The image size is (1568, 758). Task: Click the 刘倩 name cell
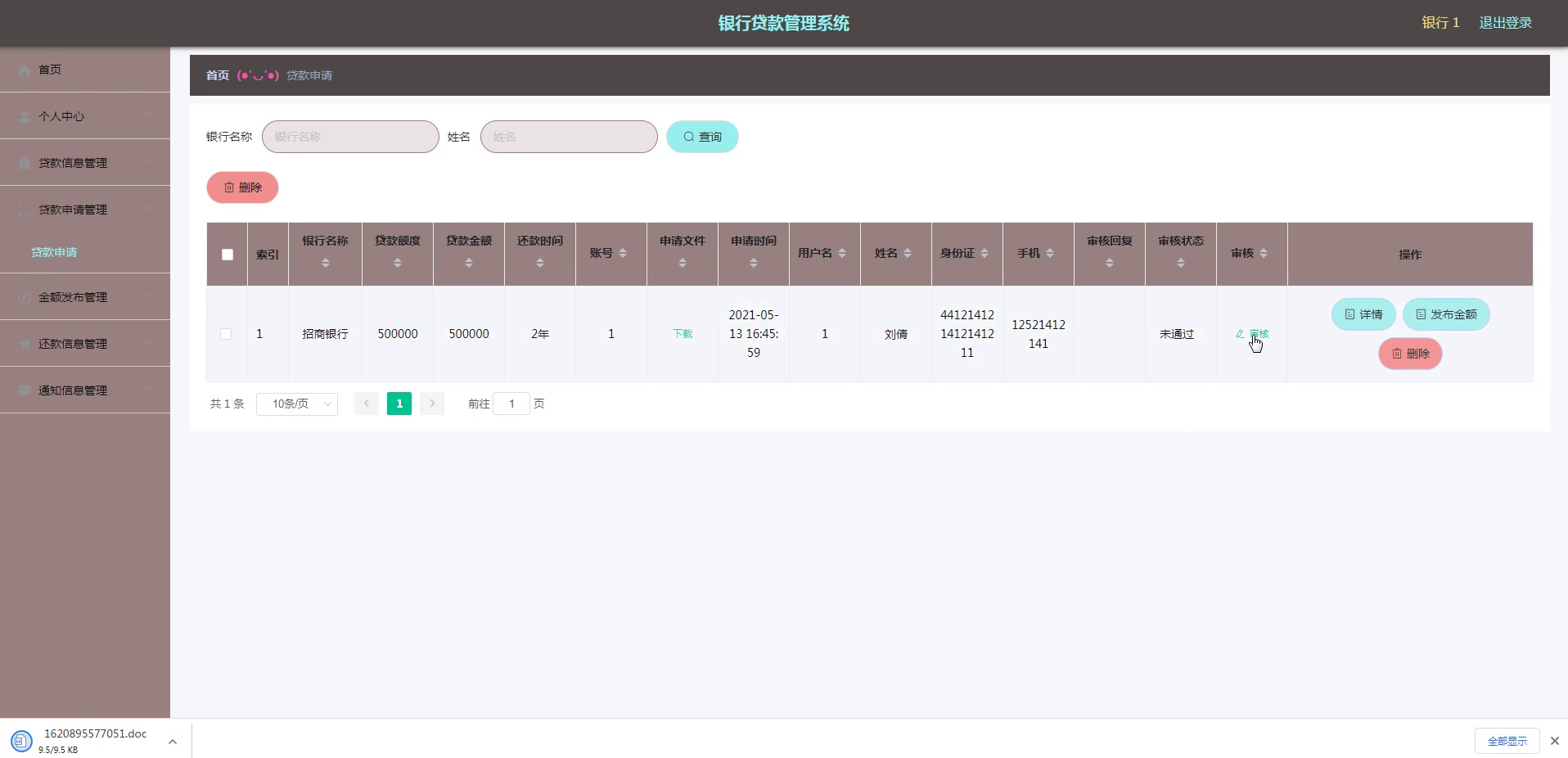click(896, 334)
